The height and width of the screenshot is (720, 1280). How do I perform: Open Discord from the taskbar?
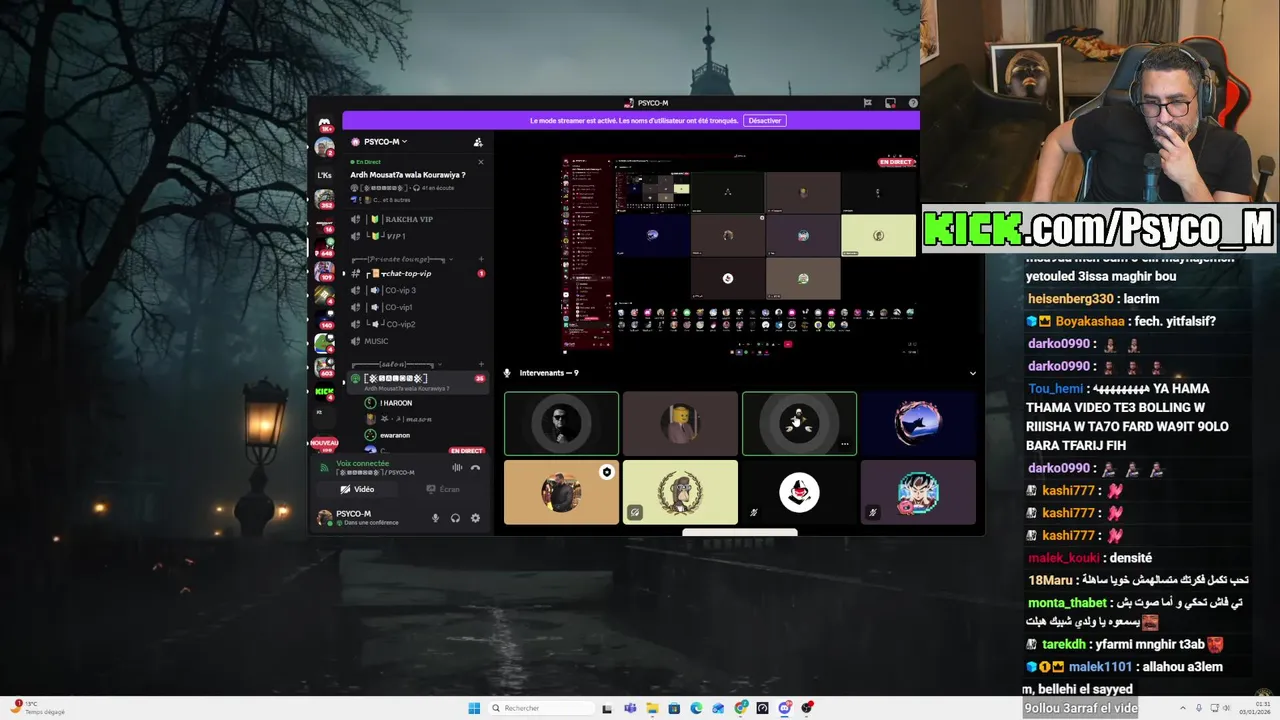click(x=784, y=708)
